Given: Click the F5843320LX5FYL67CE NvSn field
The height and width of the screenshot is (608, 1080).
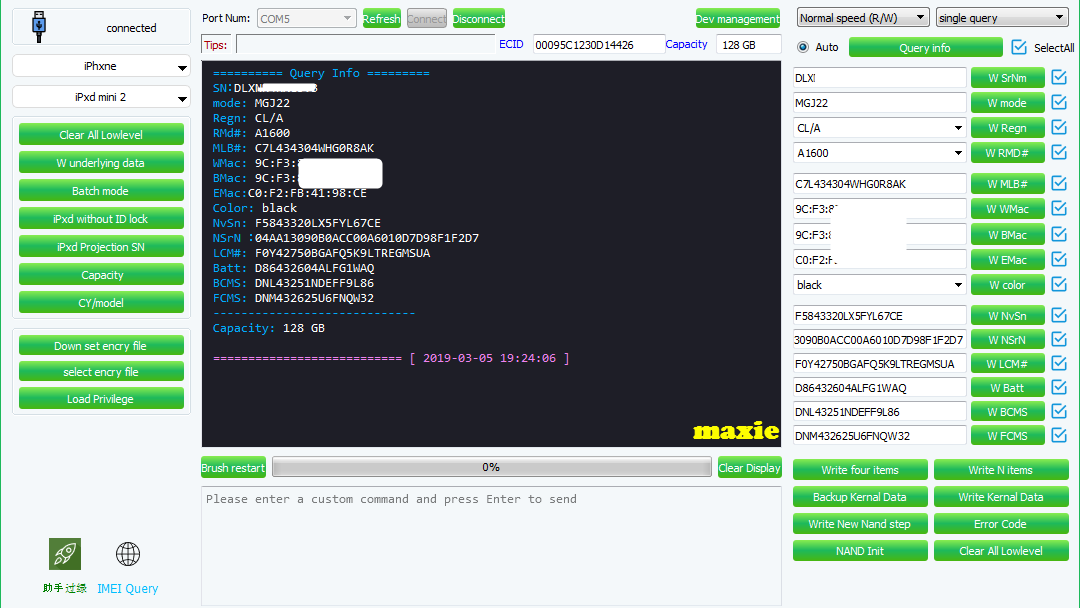Looking at the screenshot, I should coord(880,315).
